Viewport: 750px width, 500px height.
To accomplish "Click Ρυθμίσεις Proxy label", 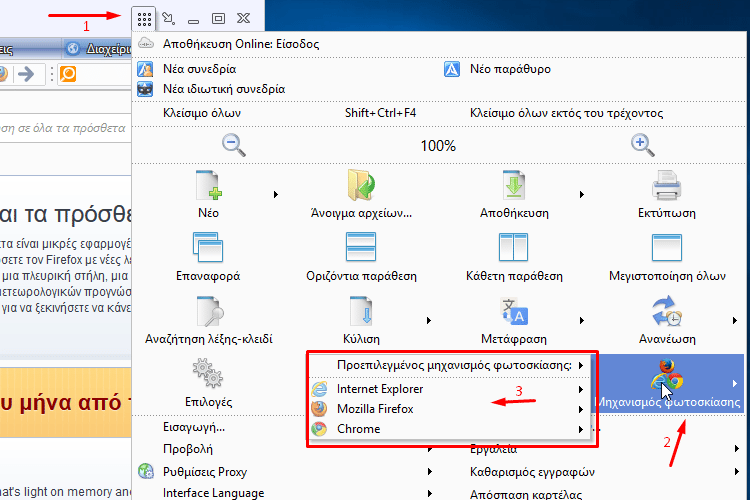I will (x=205, y=472).
